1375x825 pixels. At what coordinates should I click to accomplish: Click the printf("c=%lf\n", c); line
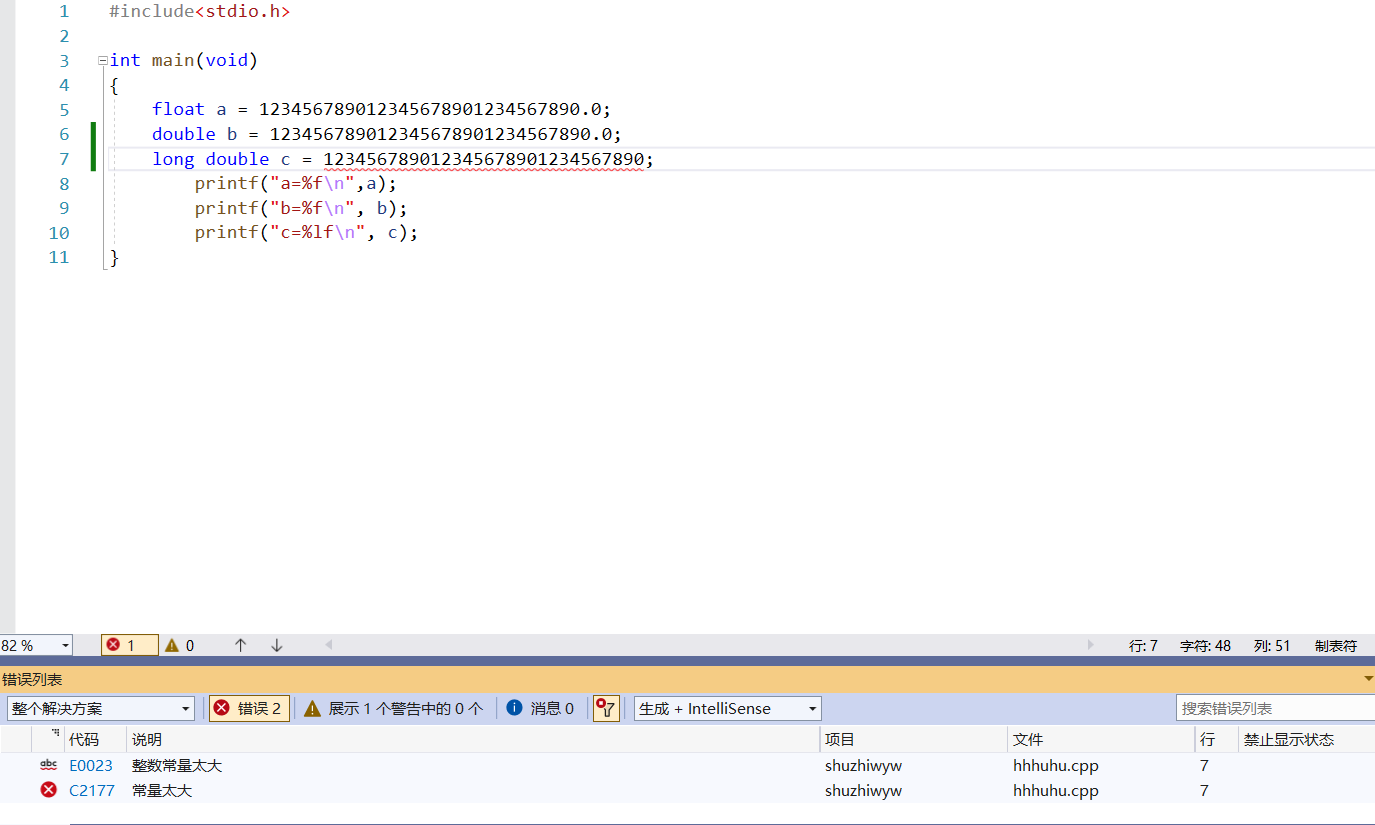click(x=306, y=233)
